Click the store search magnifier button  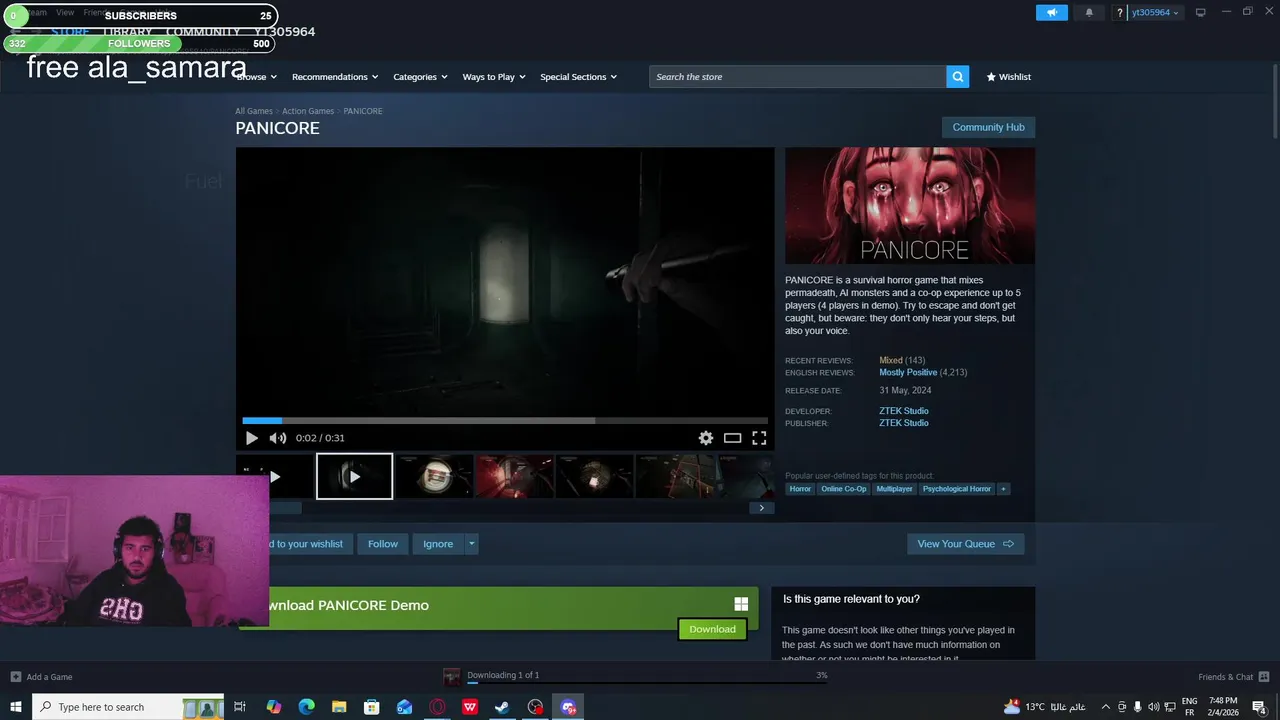tap(958, 77)
